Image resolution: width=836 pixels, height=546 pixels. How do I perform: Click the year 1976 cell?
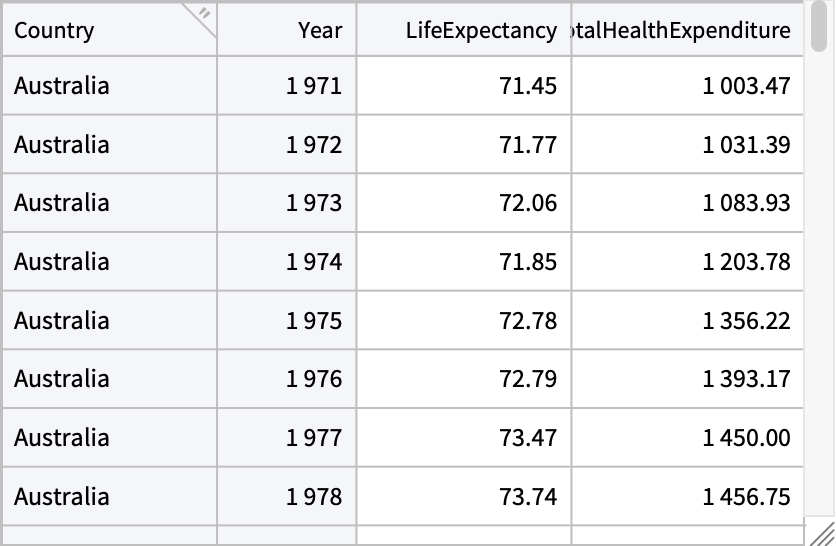click(314, 379)
